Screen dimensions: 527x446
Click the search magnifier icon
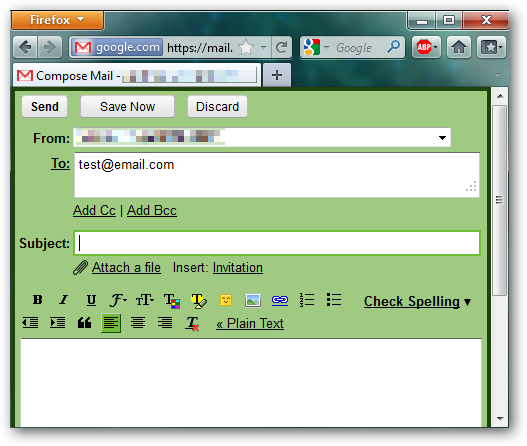[393, 47]
